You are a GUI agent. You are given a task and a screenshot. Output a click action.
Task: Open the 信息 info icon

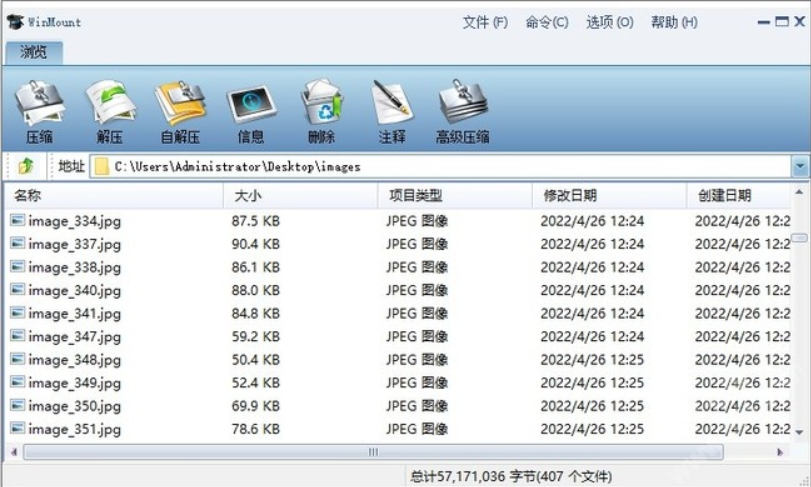251,103
